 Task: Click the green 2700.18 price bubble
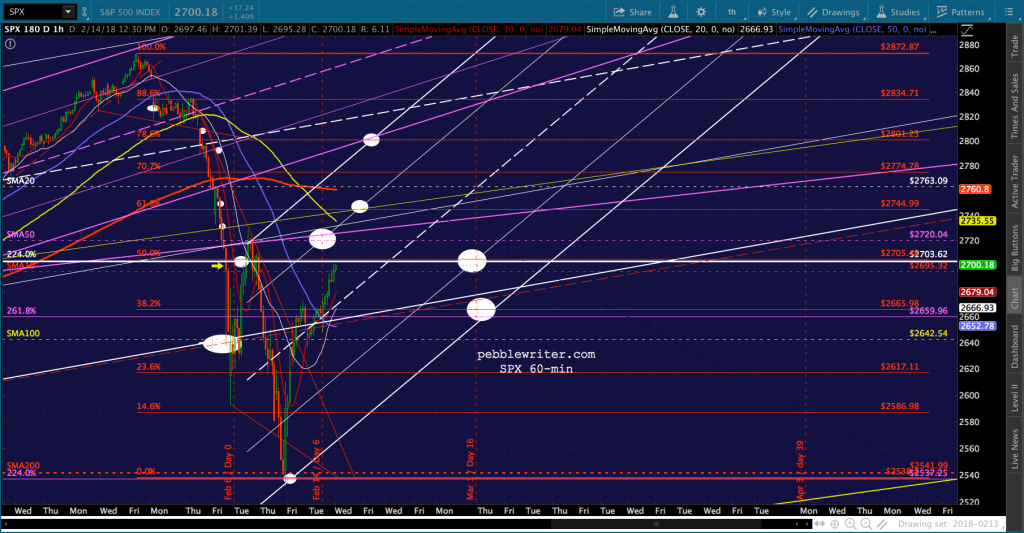[x=977, y=265]
